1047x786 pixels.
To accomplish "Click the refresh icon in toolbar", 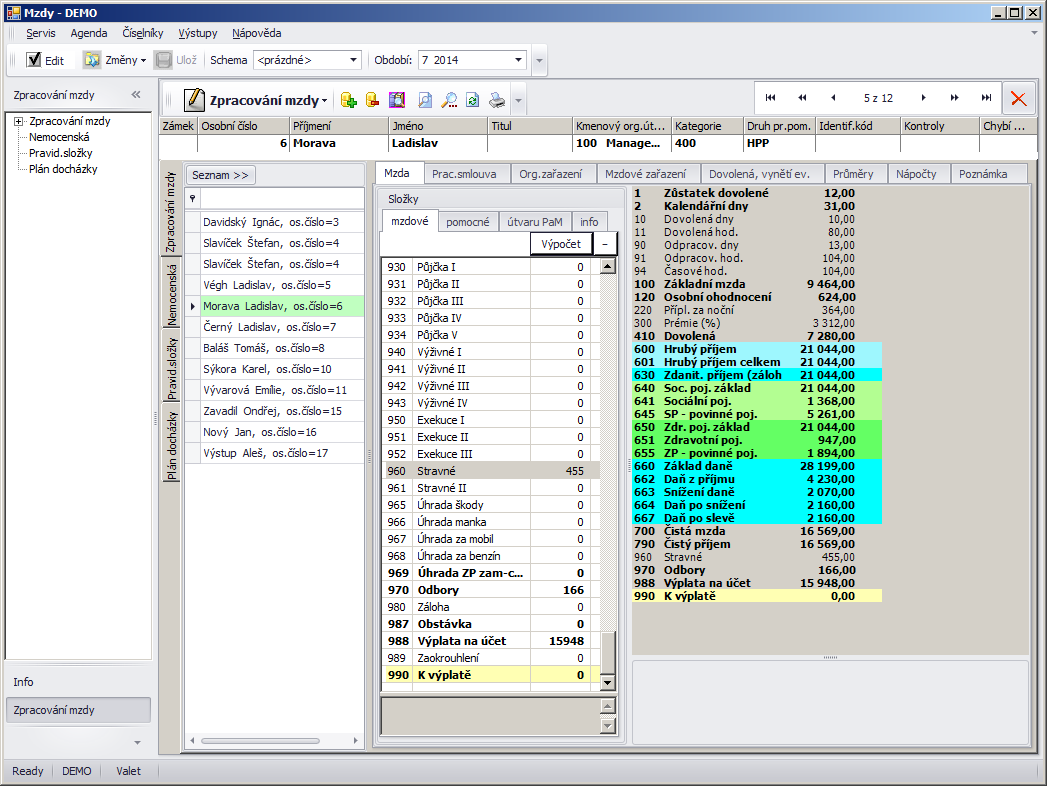I will [472, 100].
